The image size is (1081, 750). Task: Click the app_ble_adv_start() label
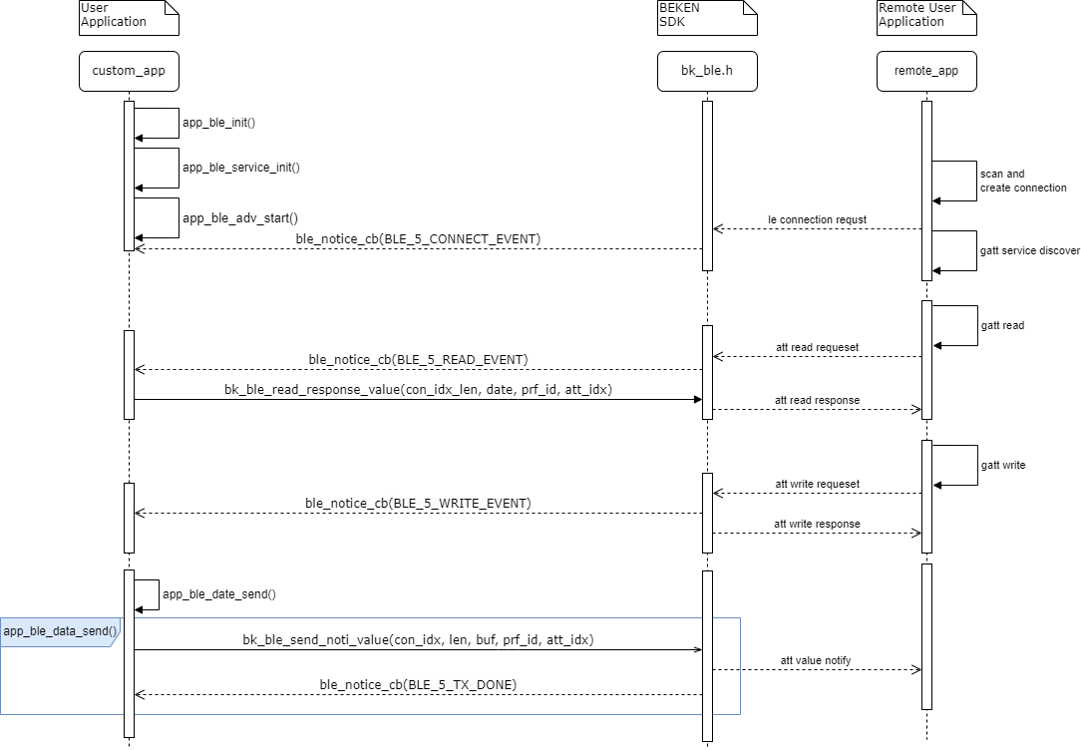pos(240,217)
